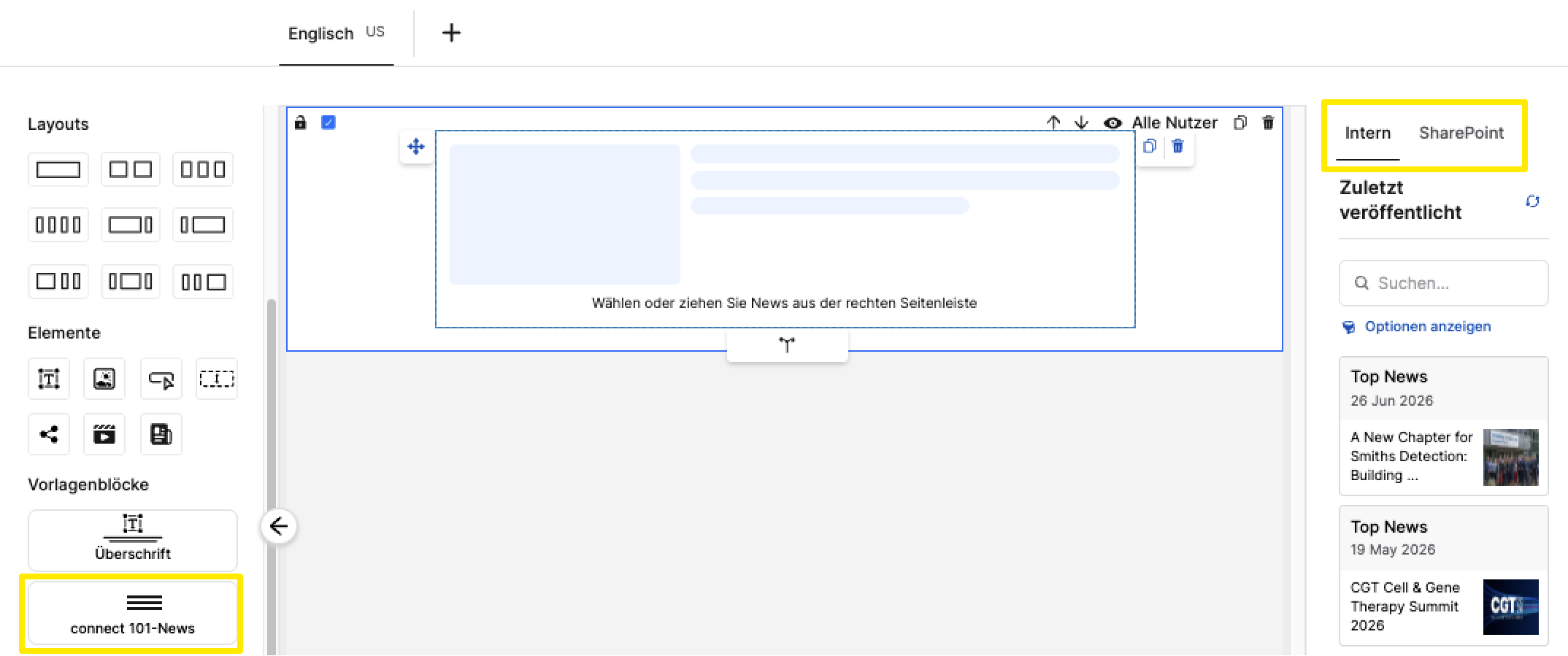Add a news article element
The image size is (1568, 656).
pos(161,435)
